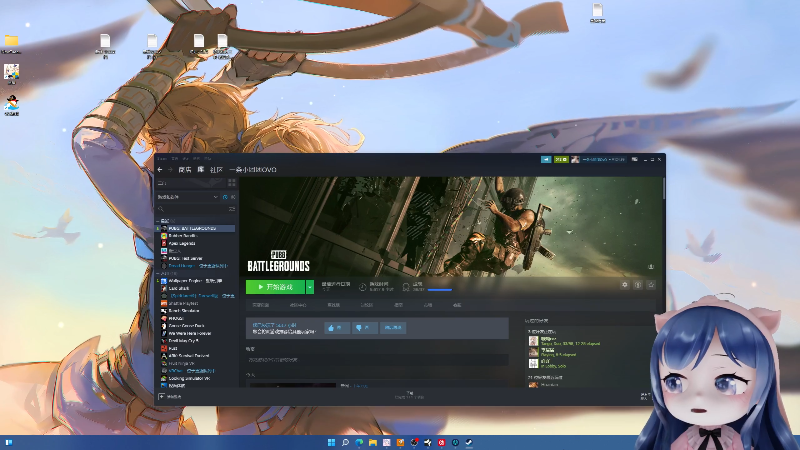Open launch options arrow beside play button
This screenshot has width=800, height=450.
(x=310, y=287)
